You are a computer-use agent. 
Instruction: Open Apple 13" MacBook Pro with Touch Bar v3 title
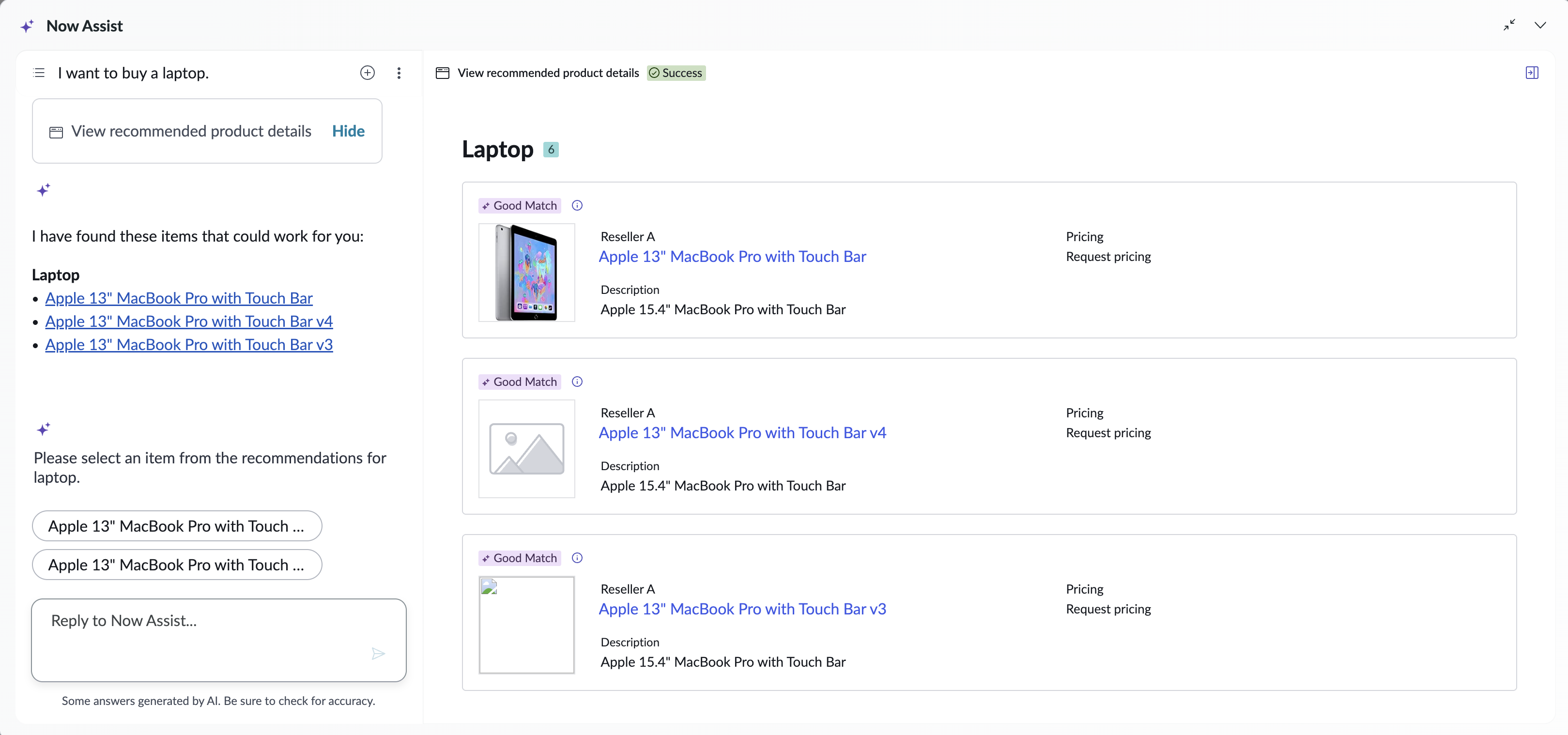pos(742,610)
